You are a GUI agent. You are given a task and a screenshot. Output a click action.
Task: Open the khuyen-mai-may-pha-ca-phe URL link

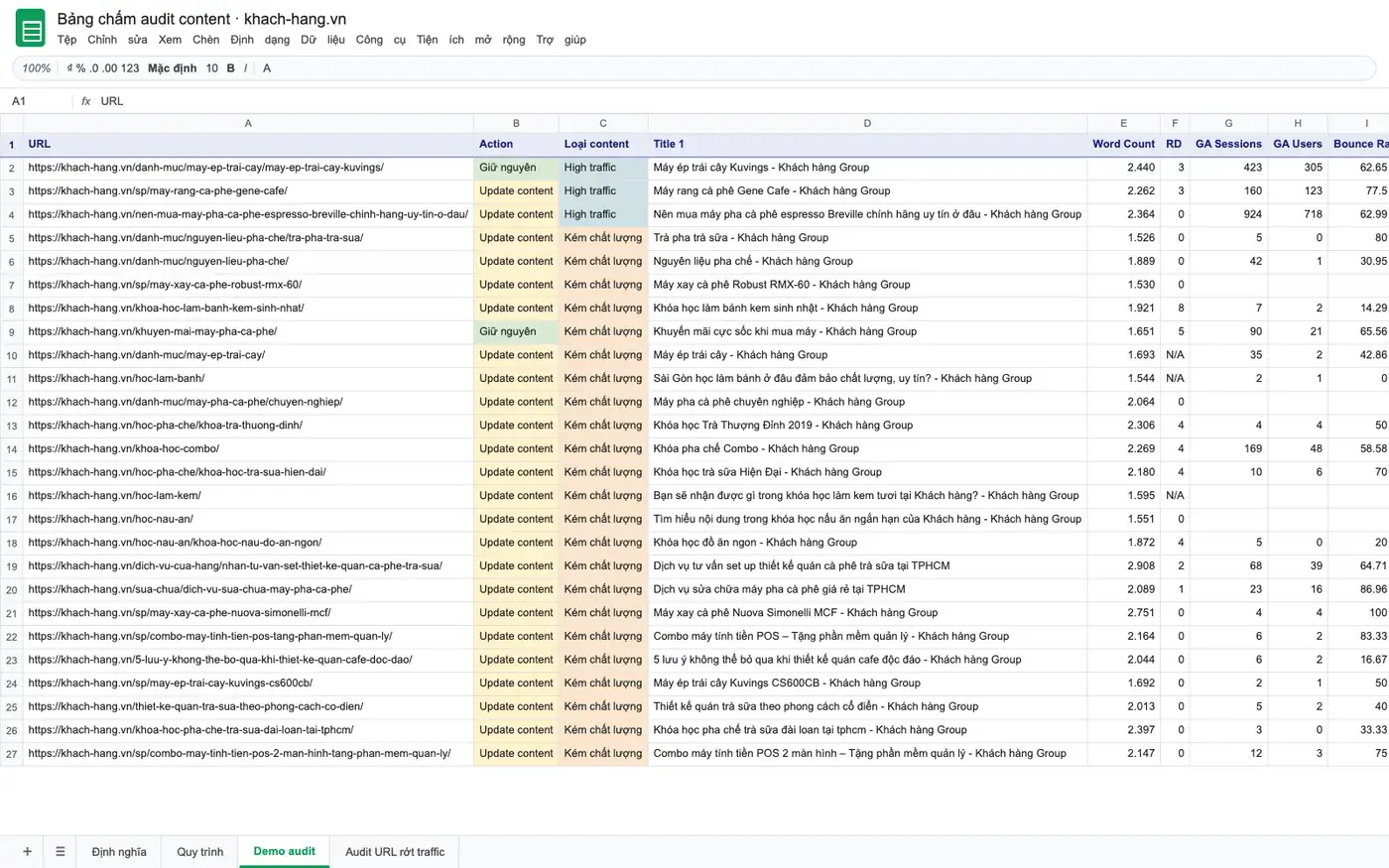[x=153, y=331]
